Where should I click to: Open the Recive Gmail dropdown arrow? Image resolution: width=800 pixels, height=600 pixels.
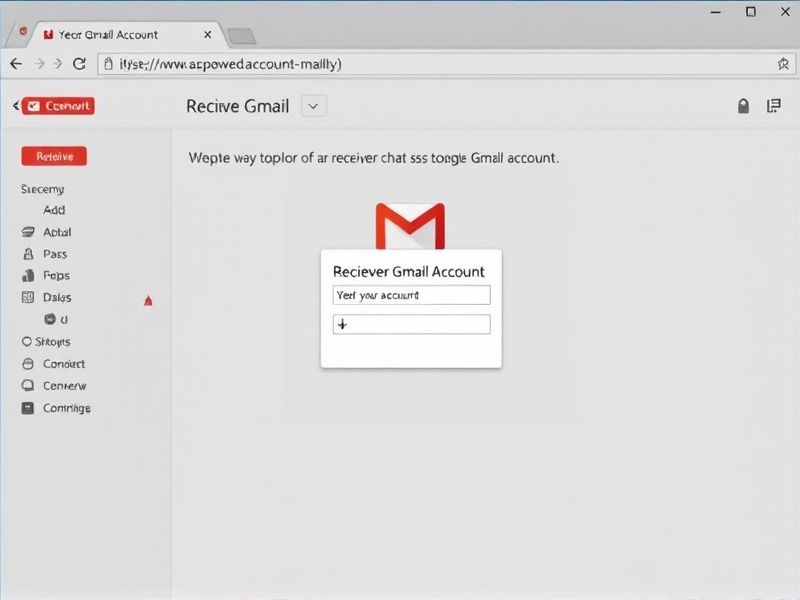coord(313,106)
